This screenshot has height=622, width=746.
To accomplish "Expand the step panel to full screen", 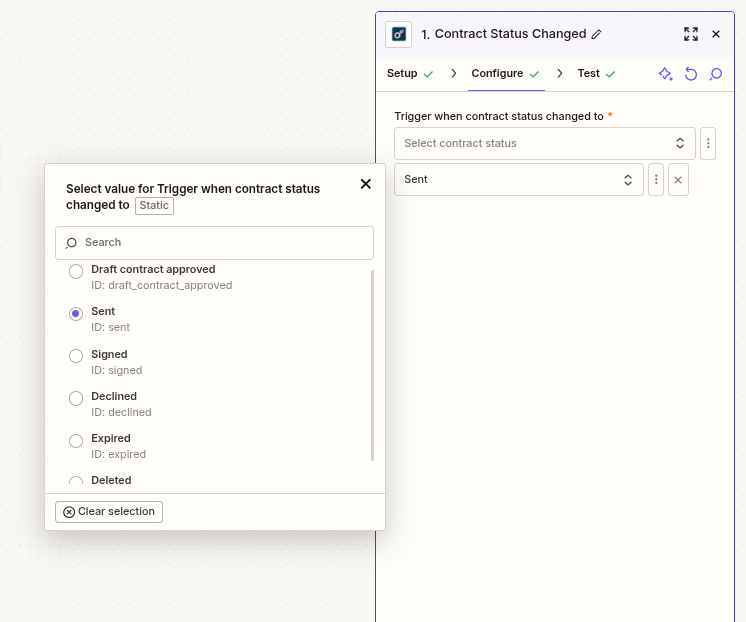I will point(691,34).
